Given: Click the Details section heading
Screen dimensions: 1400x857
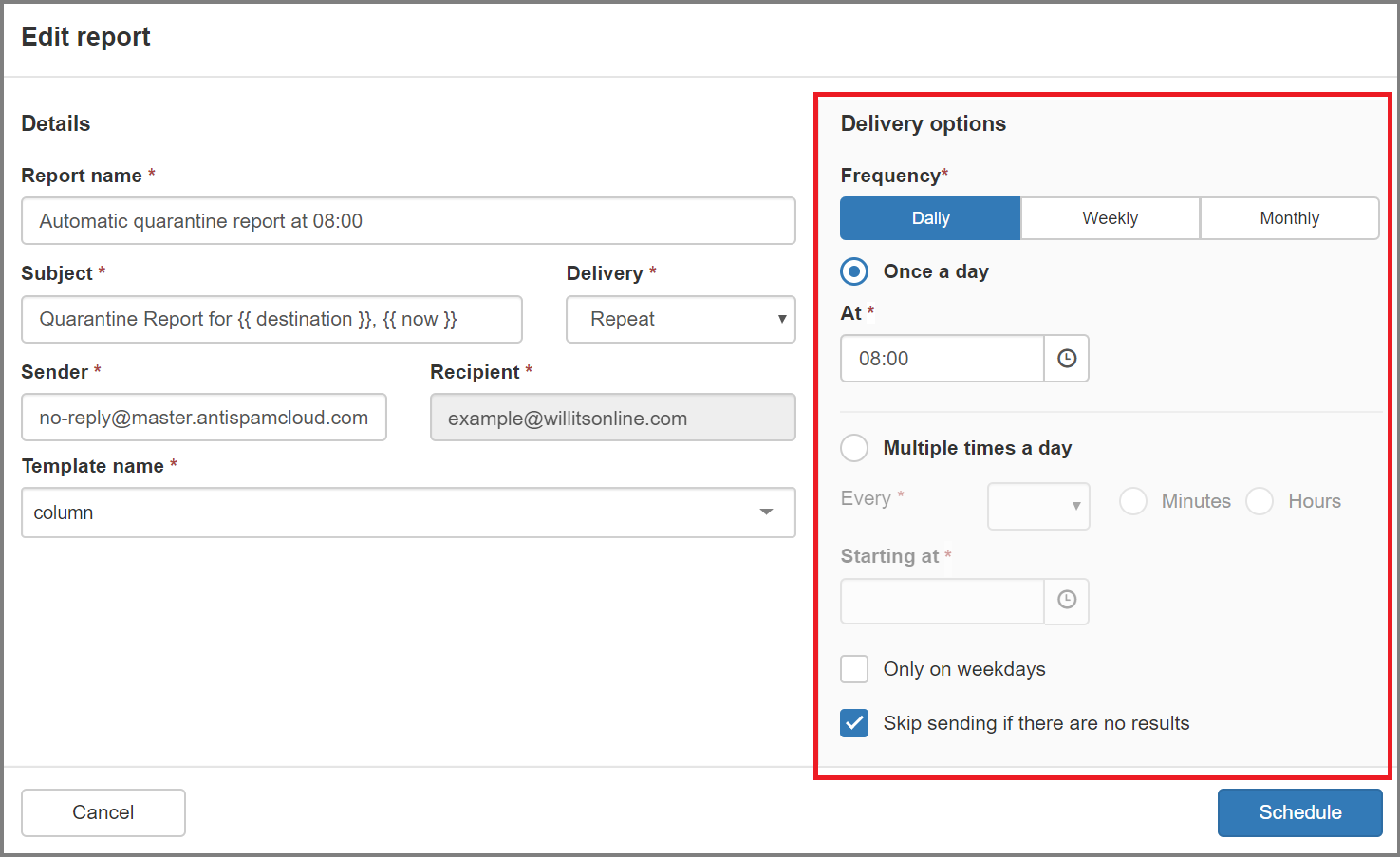Looking at the screenshot, I should pos(56,123).
